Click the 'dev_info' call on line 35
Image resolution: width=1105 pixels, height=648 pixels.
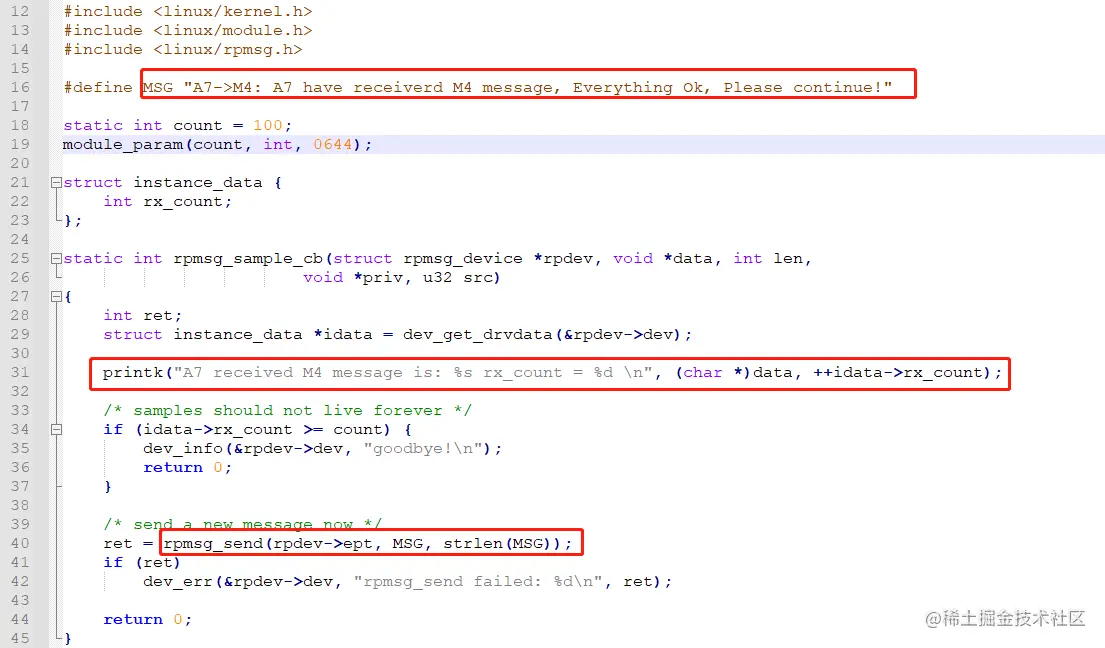(183, 449)
